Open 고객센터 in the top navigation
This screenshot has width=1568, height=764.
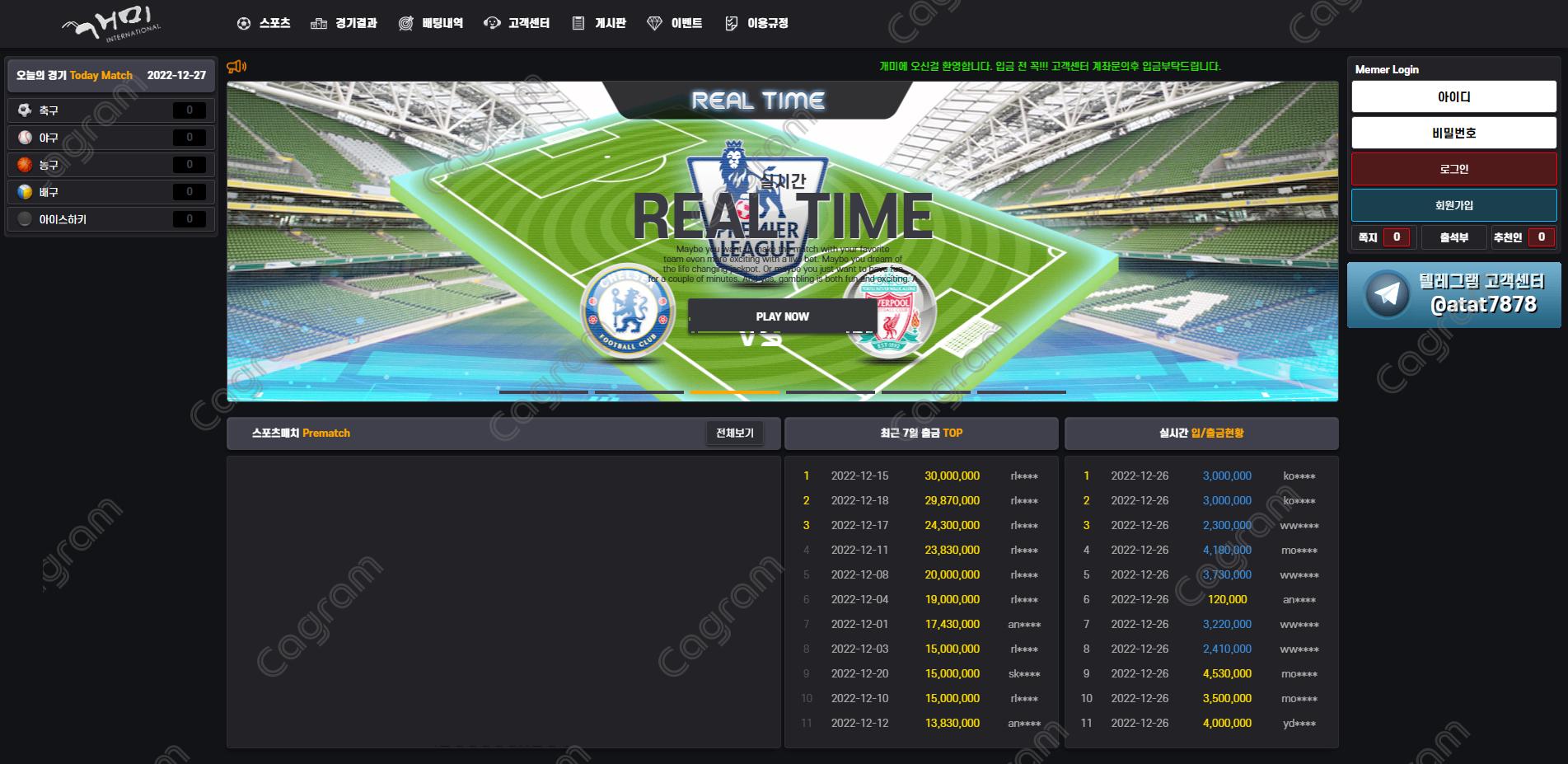[x=517, y=23]
